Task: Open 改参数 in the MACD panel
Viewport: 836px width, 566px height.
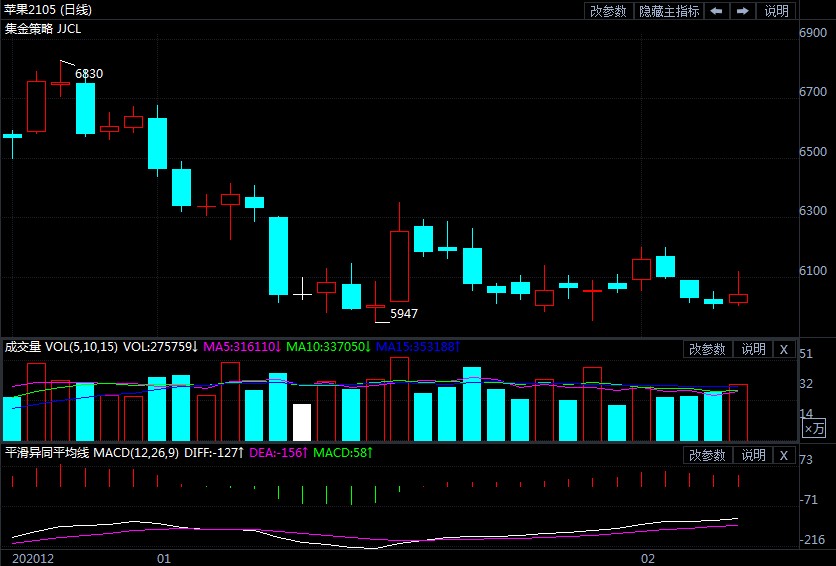Action: [x=708, y=455]
